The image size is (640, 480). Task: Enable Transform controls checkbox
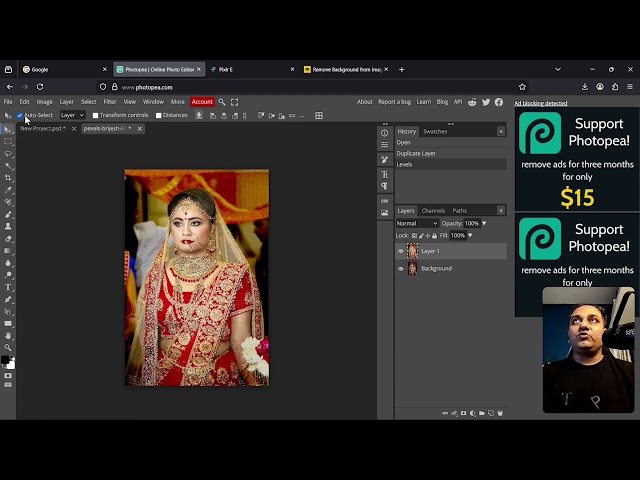(95, 116)
